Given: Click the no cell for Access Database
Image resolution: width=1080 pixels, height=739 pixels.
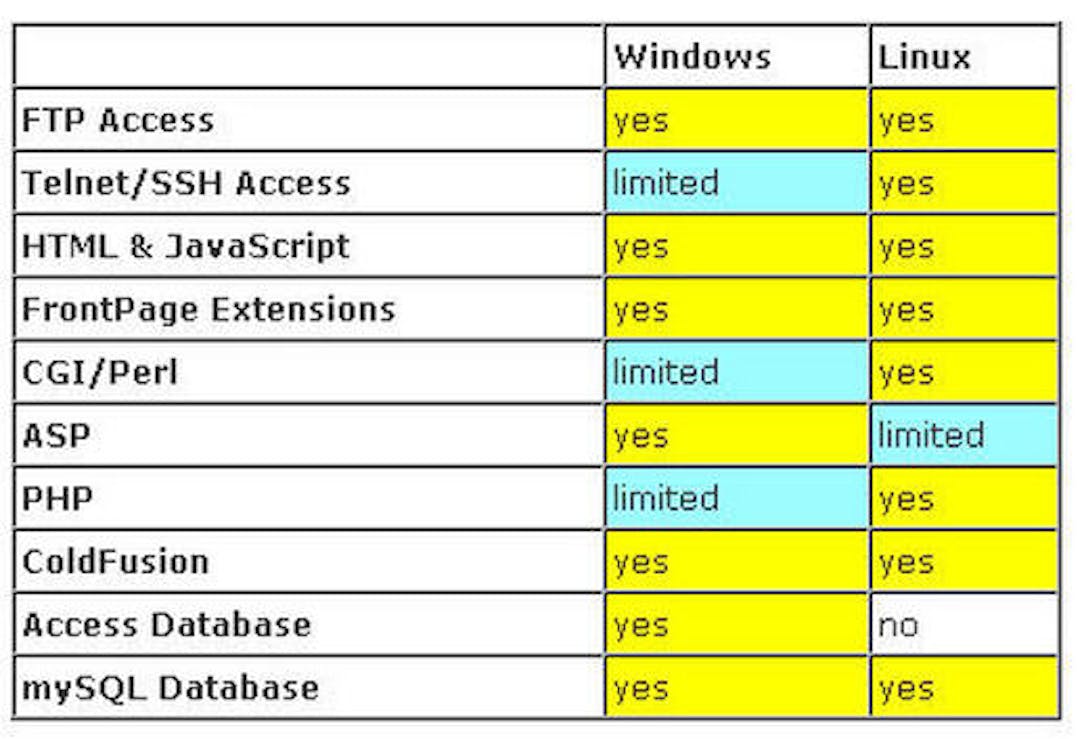Looking at the screenshot, I should coord(964,625).
